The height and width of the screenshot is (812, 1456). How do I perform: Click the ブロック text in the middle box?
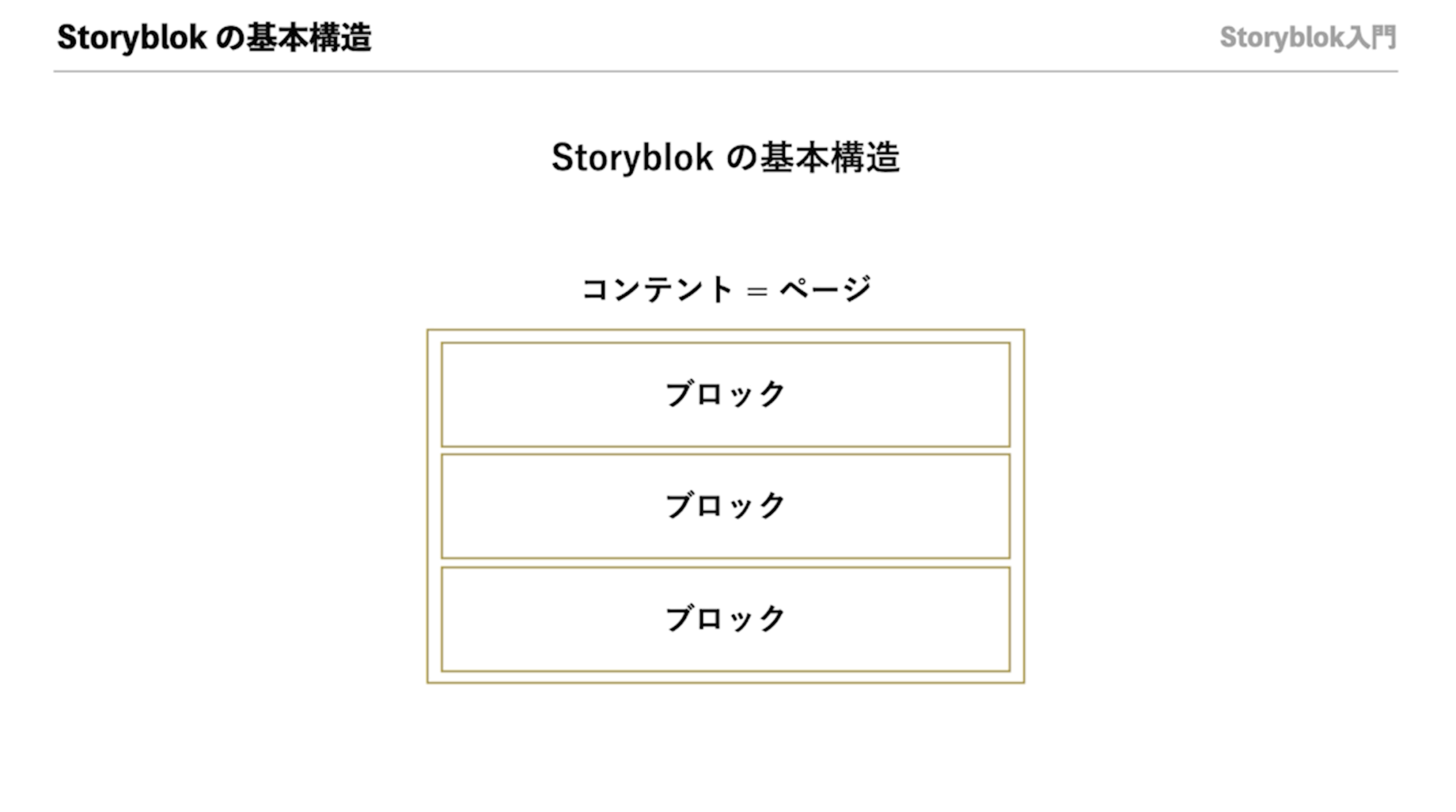pyautogui.click(x=726, y=506)
